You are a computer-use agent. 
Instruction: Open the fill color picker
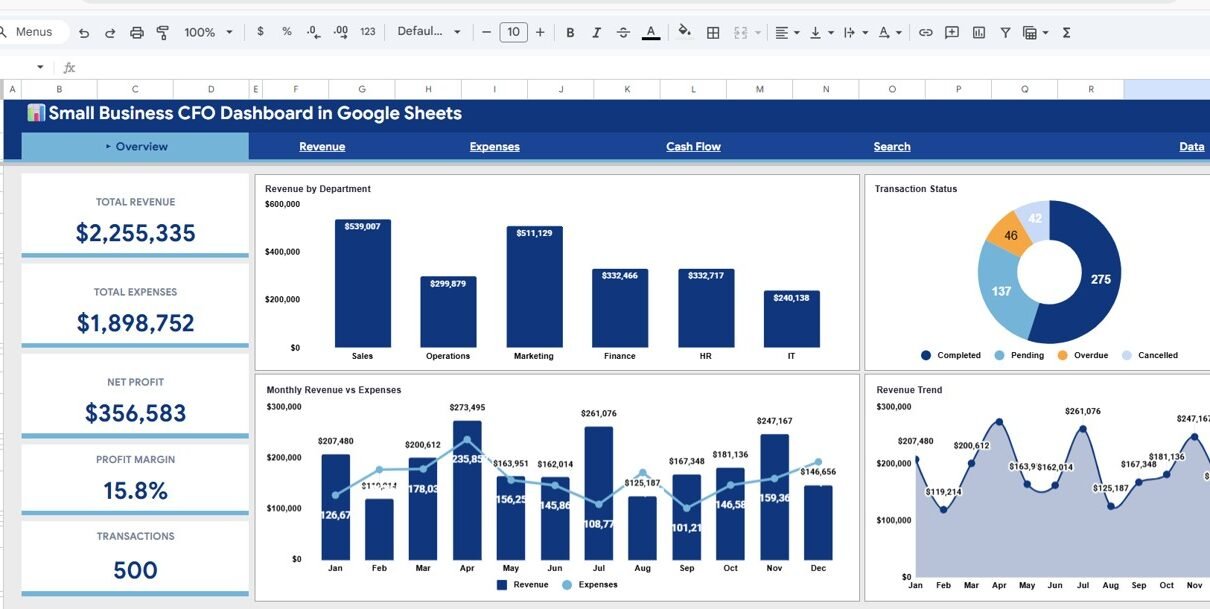coord(685,32)
